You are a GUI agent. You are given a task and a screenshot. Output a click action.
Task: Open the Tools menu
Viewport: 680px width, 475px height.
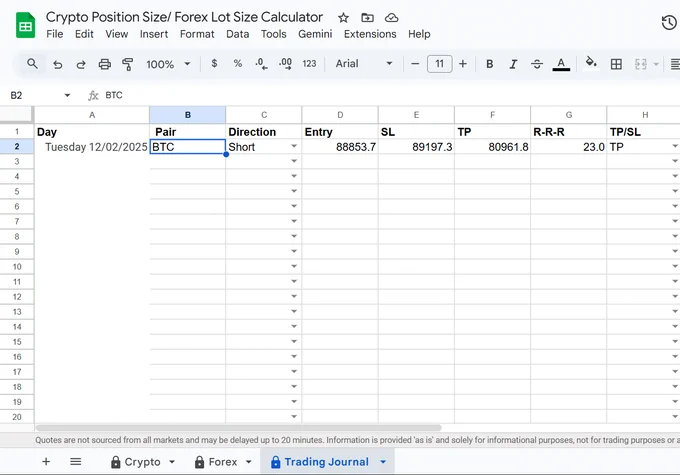(x=274, y=34)
